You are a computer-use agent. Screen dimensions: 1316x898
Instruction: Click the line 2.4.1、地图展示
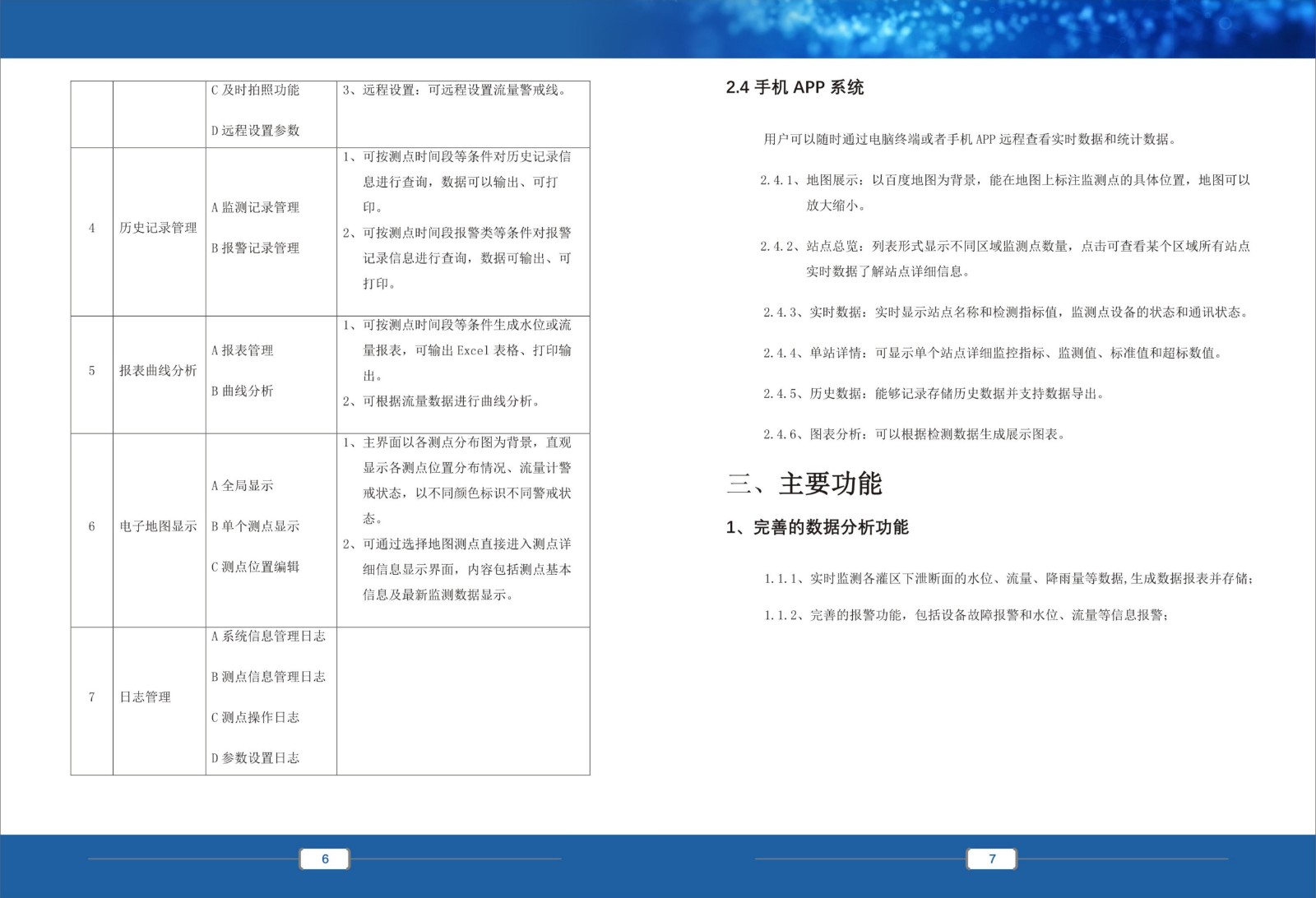(x=810, y=178)
